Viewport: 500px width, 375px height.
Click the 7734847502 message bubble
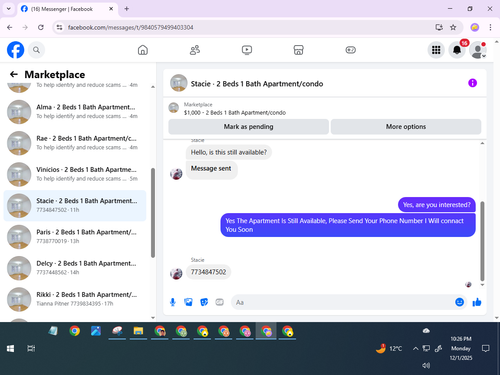[208, 272]
